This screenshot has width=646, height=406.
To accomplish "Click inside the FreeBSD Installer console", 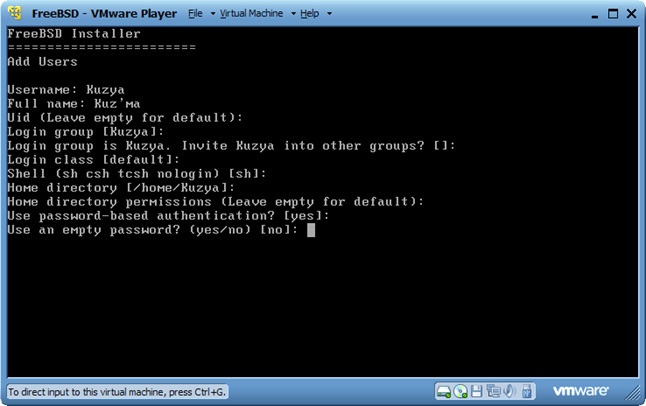I will pyautogui.click(x=322, y=300).
